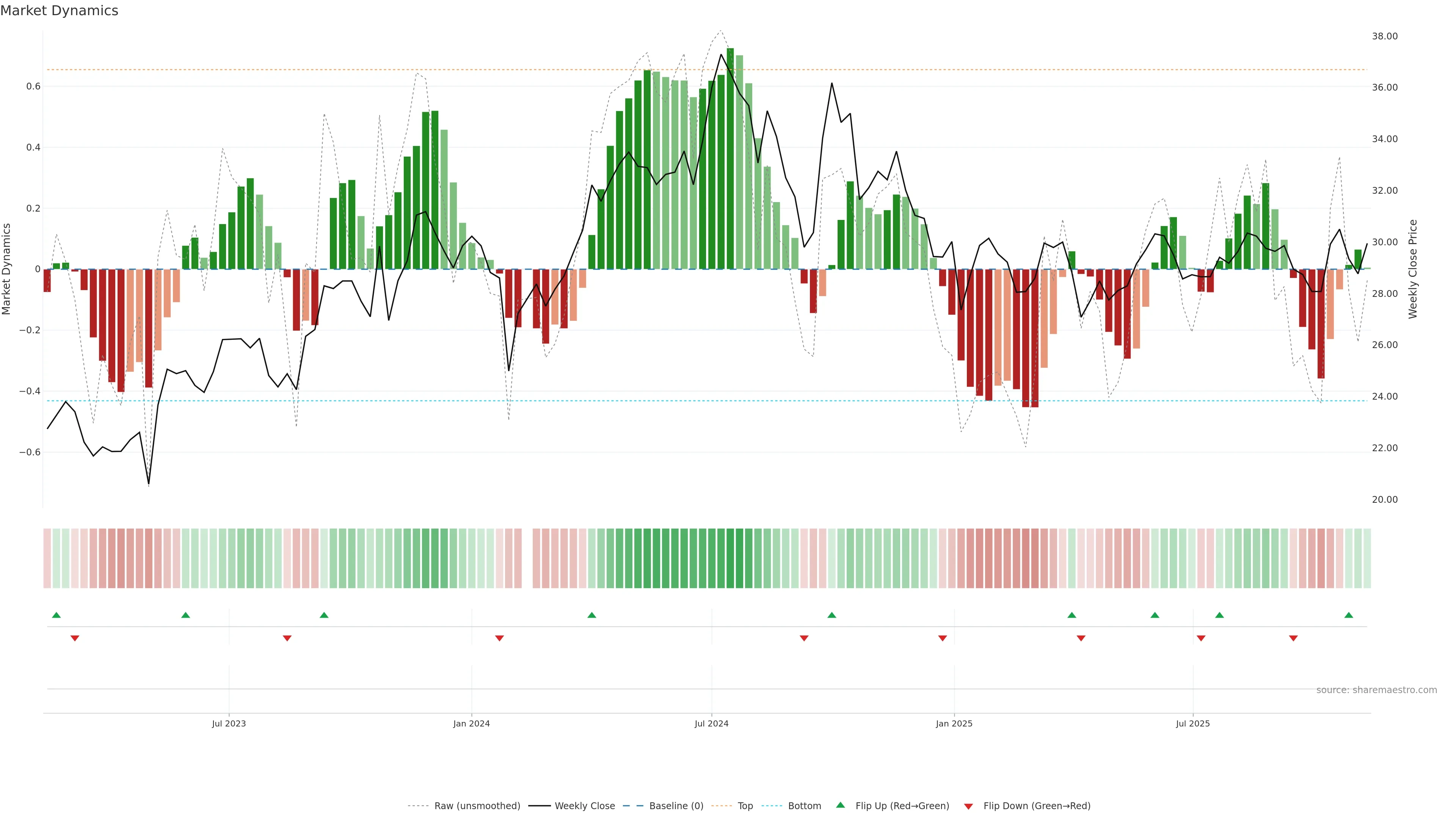Click the 38.00 right-axis price tick label
1456x819 pixels.
pos(1385,36)
